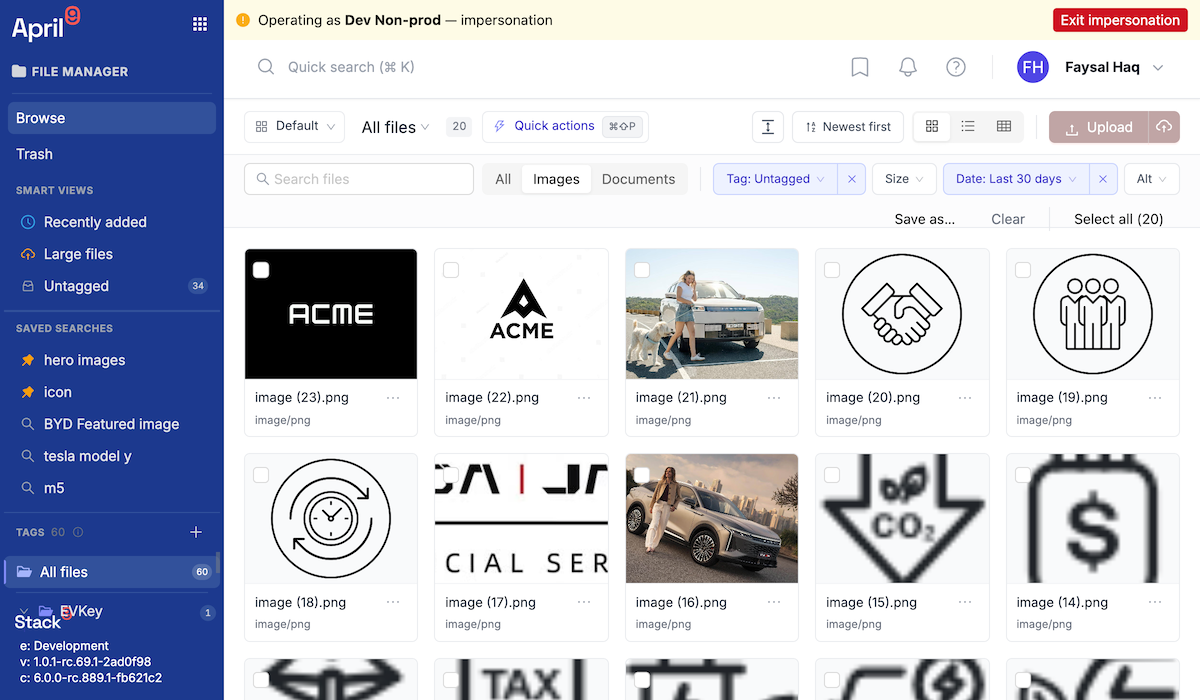
Task: Switch to list view layout
Action: tap(968, 127)
